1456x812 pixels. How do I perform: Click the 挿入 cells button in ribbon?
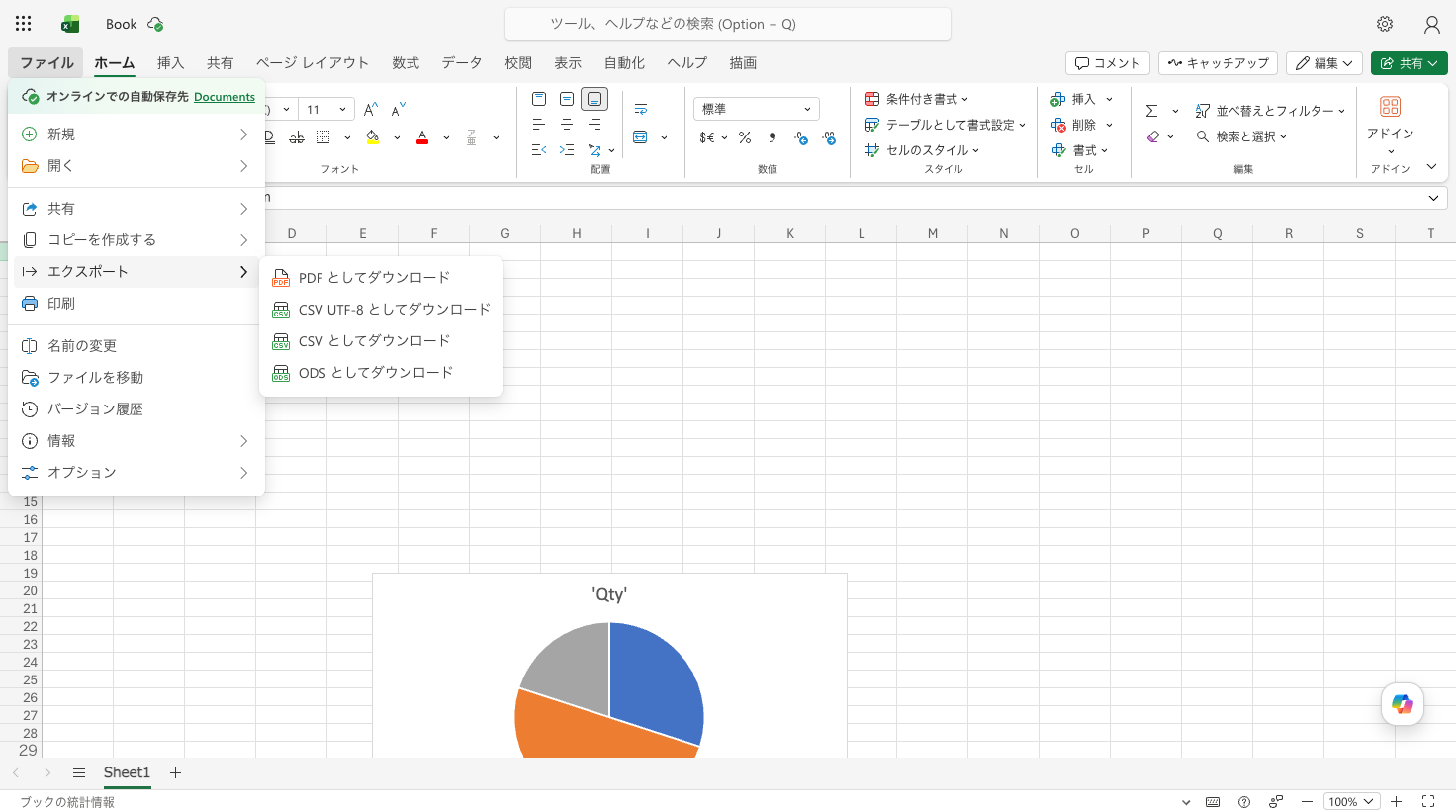1073,99
